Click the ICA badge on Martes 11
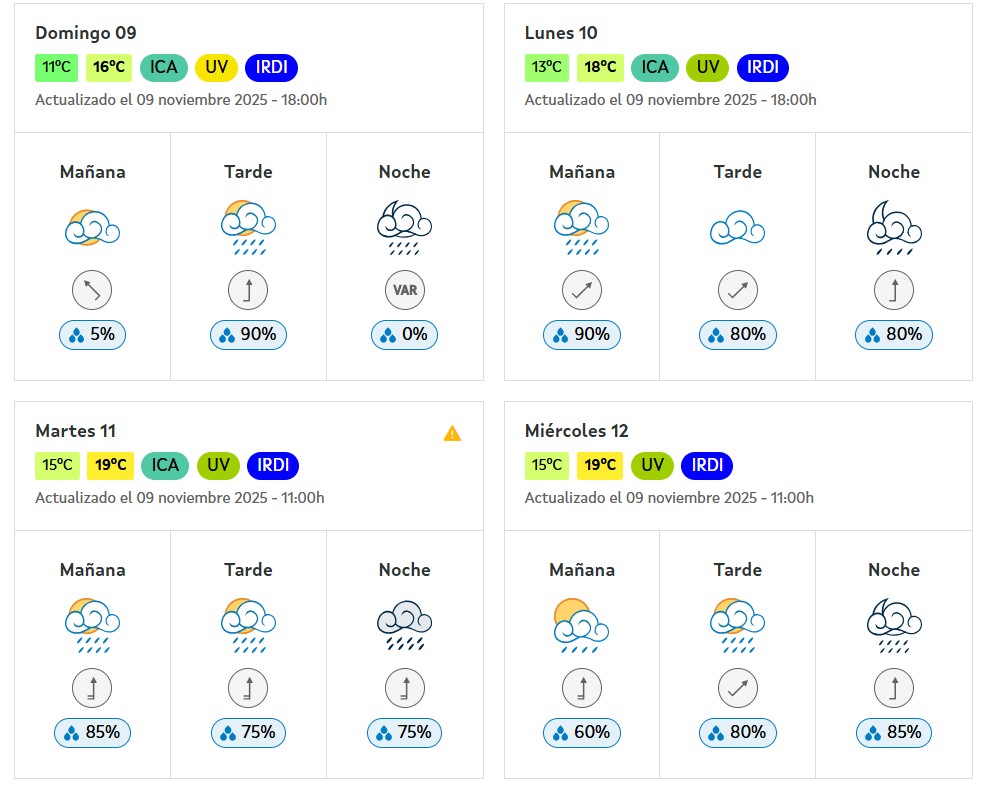The height and width of the screenshot is (787, 982). 165,466
